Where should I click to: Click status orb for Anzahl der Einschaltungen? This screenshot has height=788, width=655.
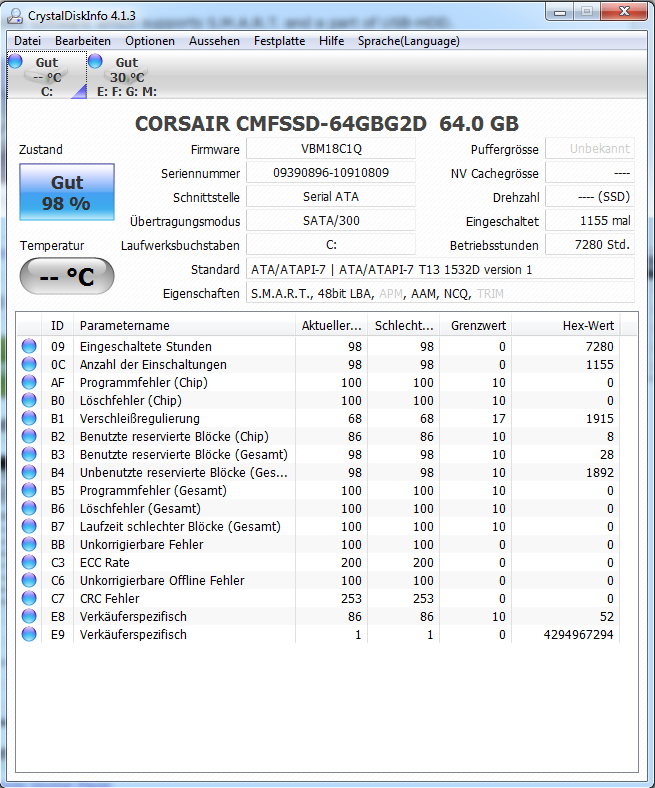[x=29, y=364]
